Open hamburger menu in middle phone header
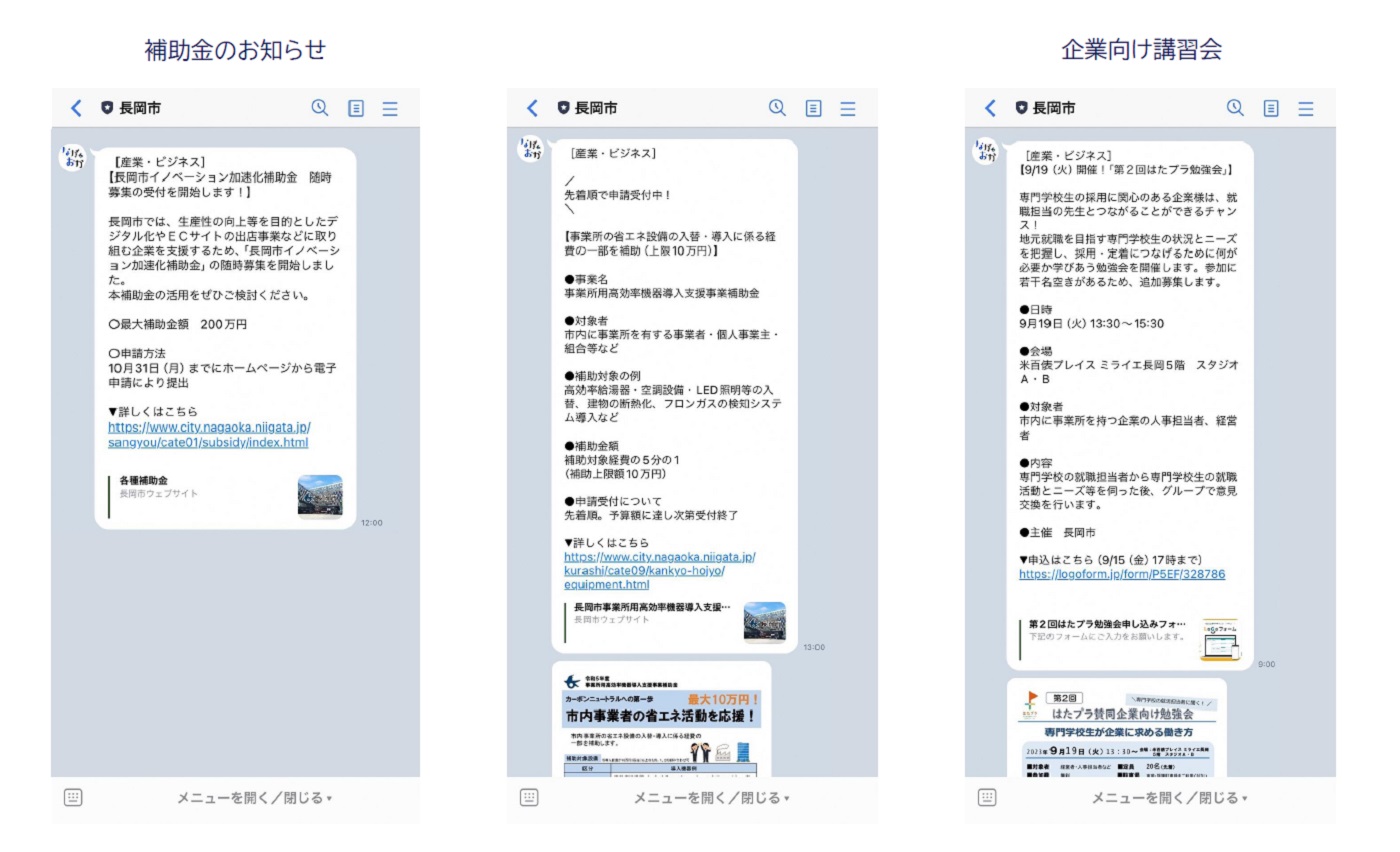 [848, 109]
